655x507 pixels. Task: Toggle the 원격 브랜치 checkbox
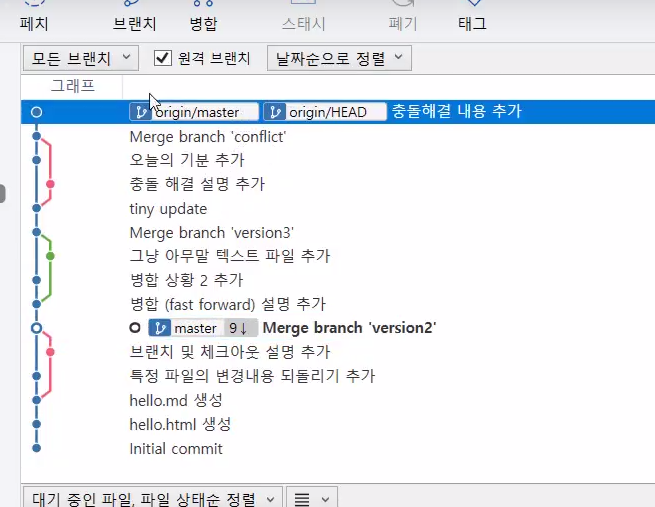(162, 58)
